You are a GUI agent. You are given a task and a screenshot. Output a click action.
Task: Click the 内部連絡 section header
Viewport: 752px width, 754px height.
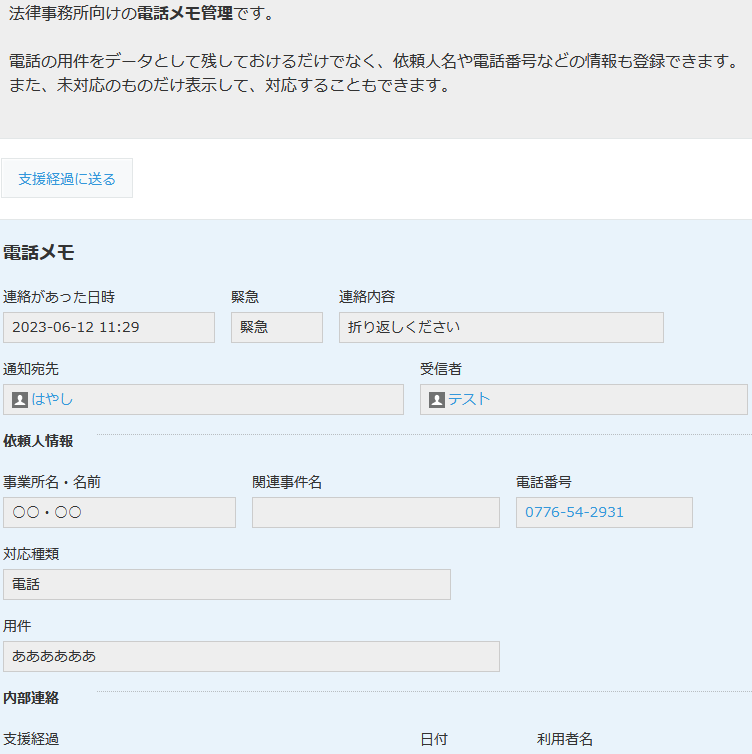[x=31, y=697]
